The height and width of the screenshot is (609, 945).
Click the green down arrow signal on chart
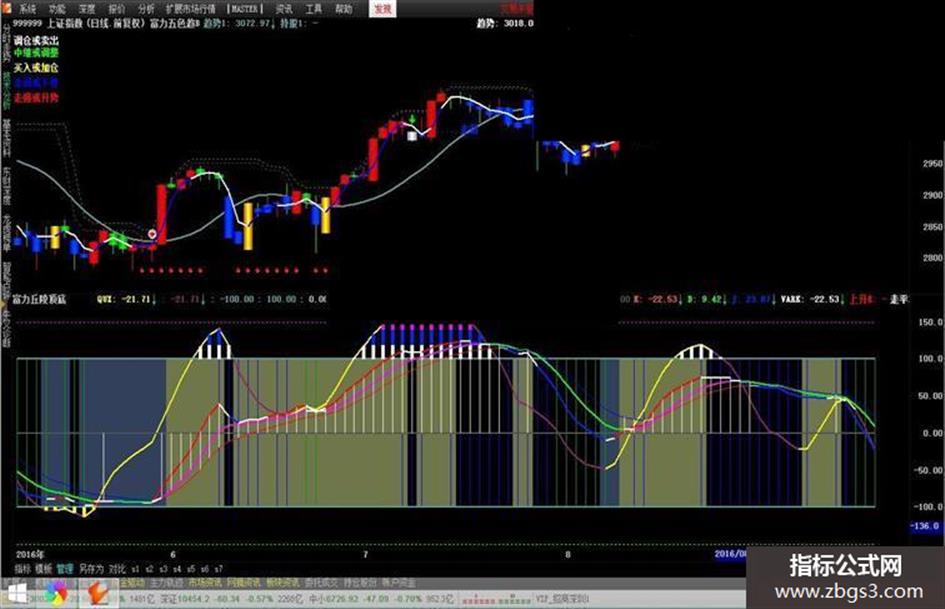coord(412,119)
